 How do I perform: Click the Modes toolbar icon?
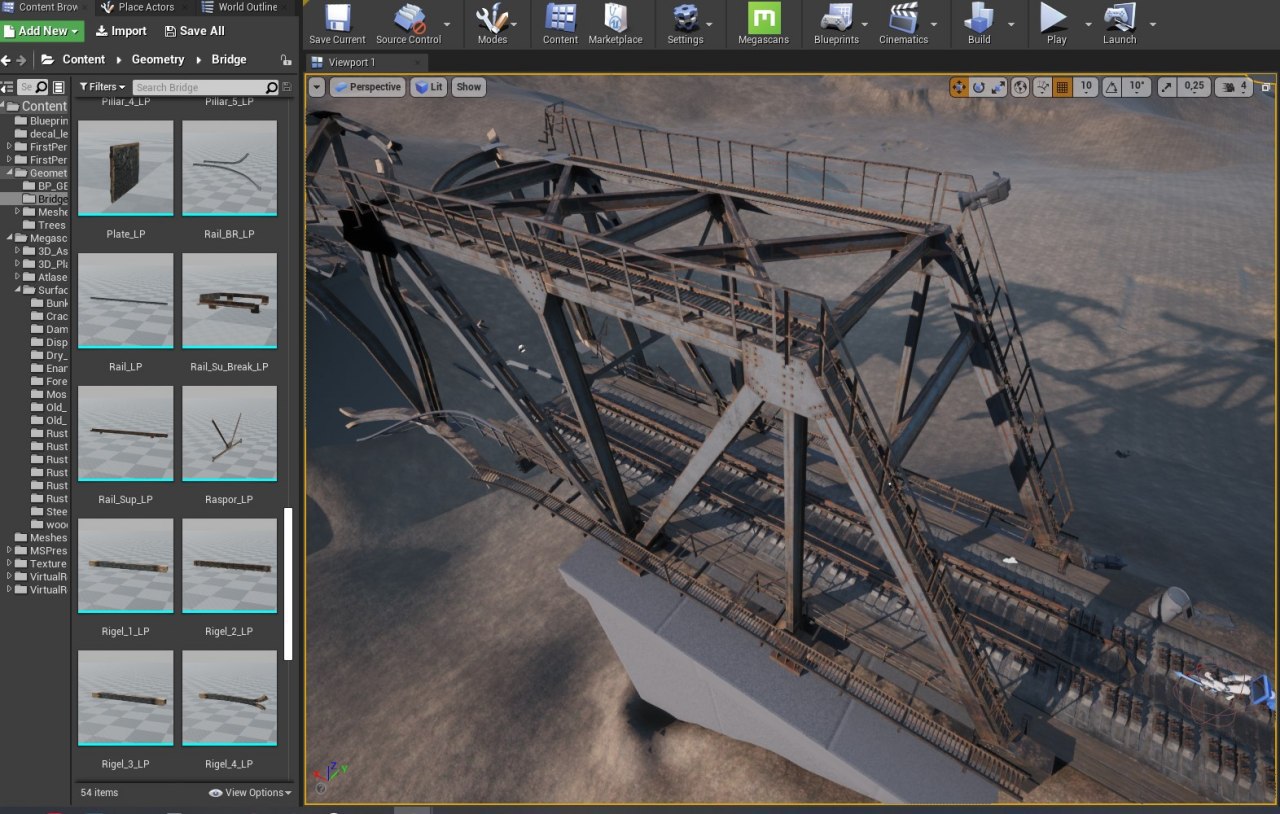(x=492, y=18)
